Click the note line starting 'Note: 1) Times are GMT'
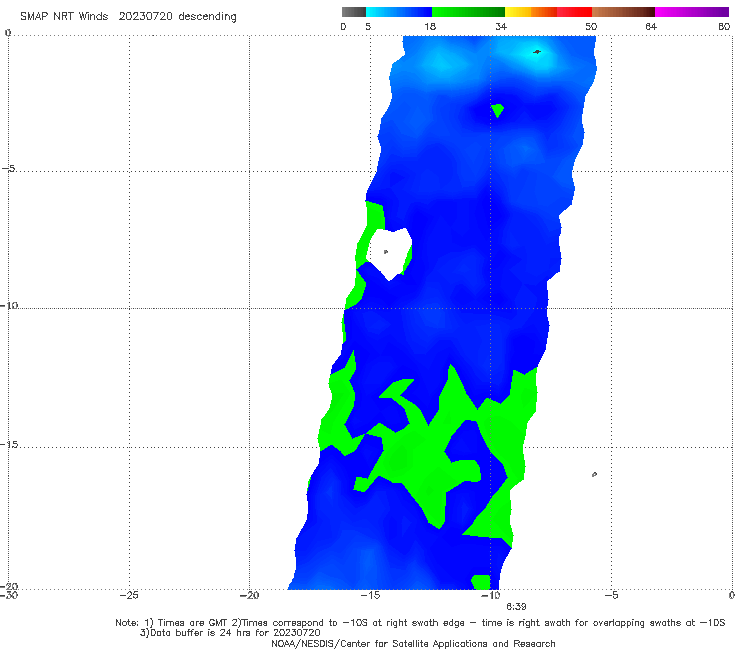 point(420,623)
